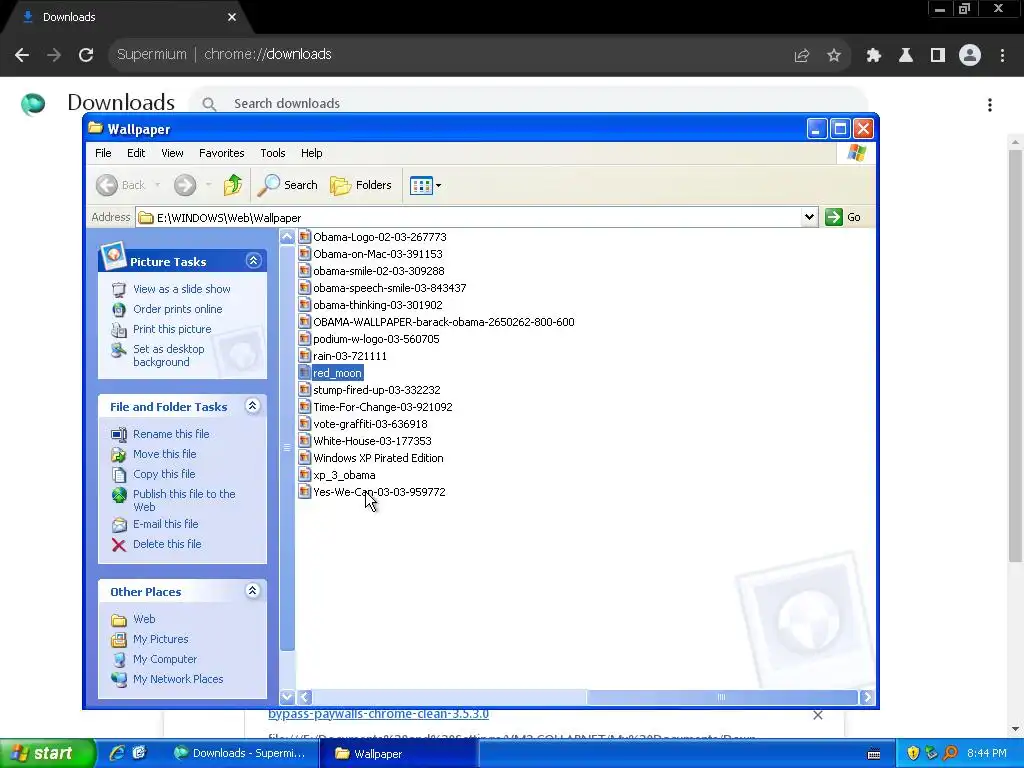The image size is (1024, 768).
Task: Click the Go button beside address bar
Action: (x=843, y=217)
